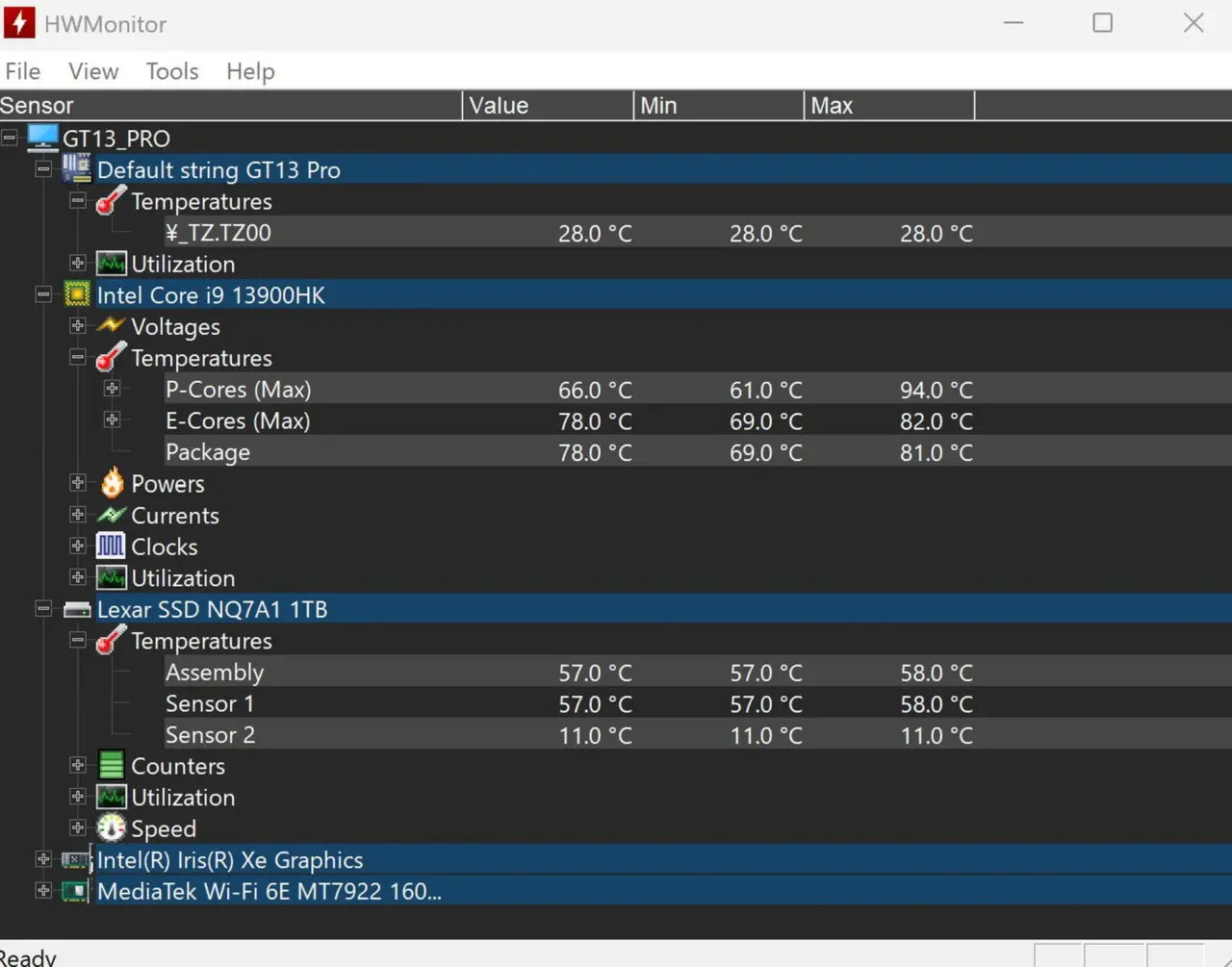Click the MediaTek Wi-Fi network card icon
The image size is (1232, 967).
coord(75,891)
